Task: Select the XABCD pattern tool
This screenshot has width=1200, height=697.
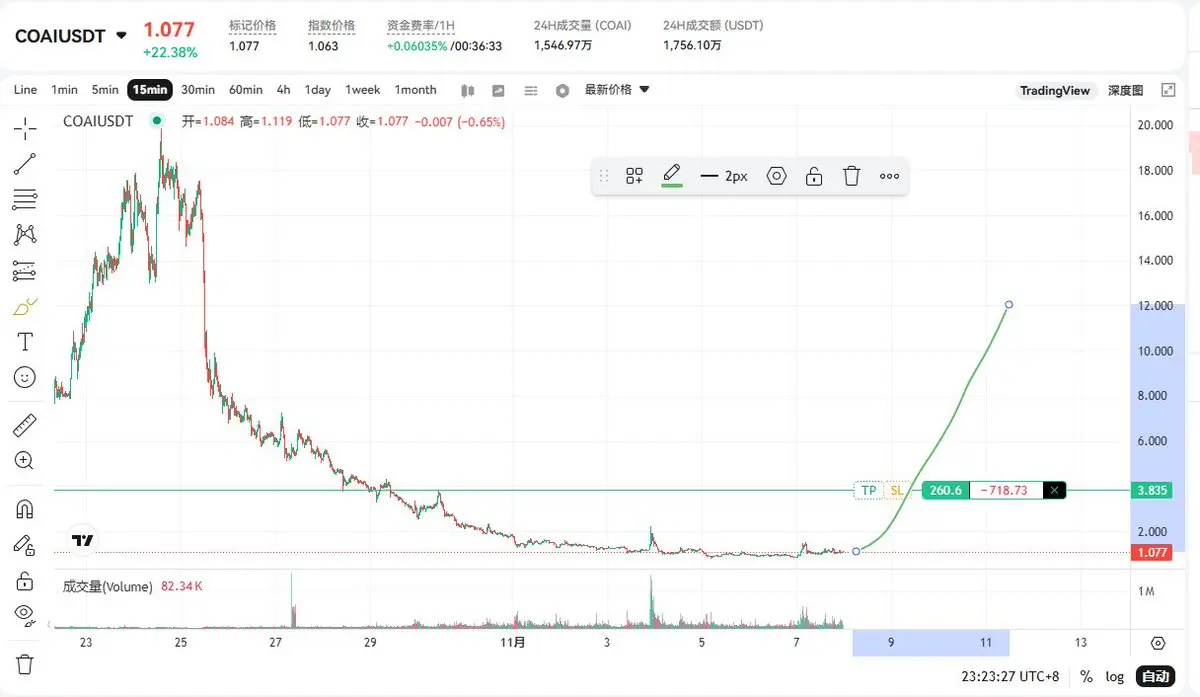Action: (x=25, y=235)
